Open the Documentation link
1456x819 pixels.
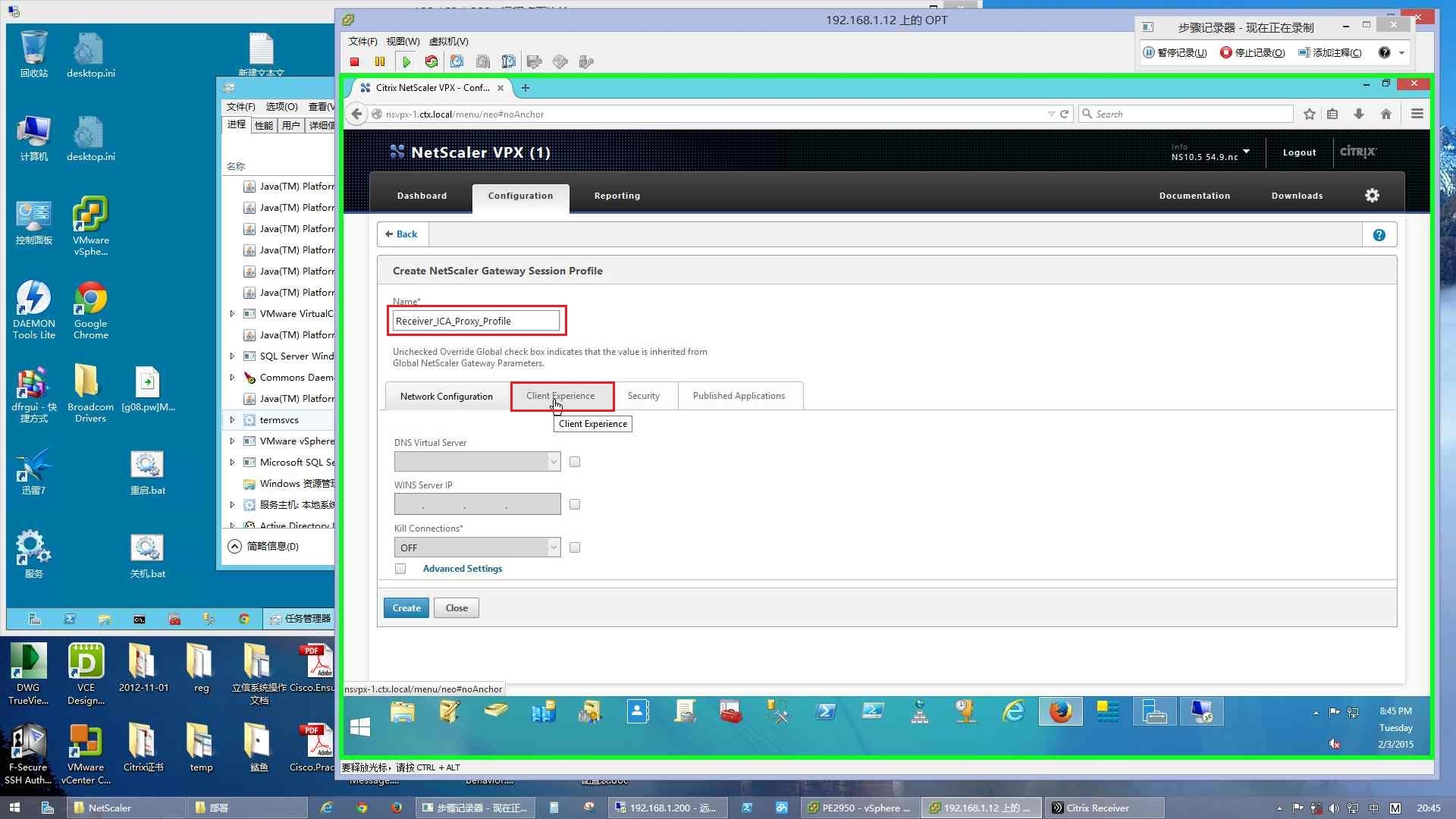tap(1194, 196)
